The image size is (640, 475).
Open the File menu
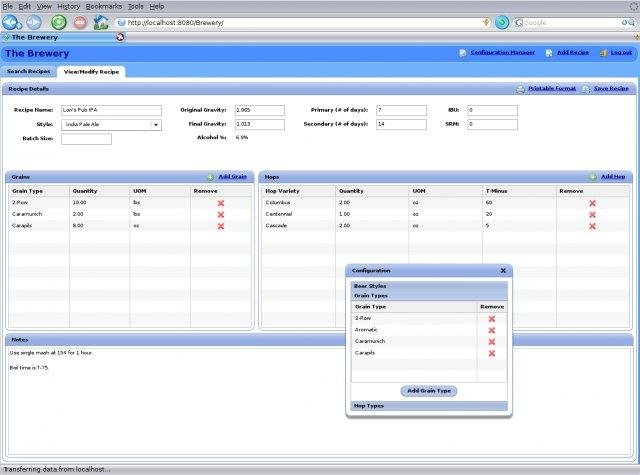pyautogui.click(x=7, y=7)
